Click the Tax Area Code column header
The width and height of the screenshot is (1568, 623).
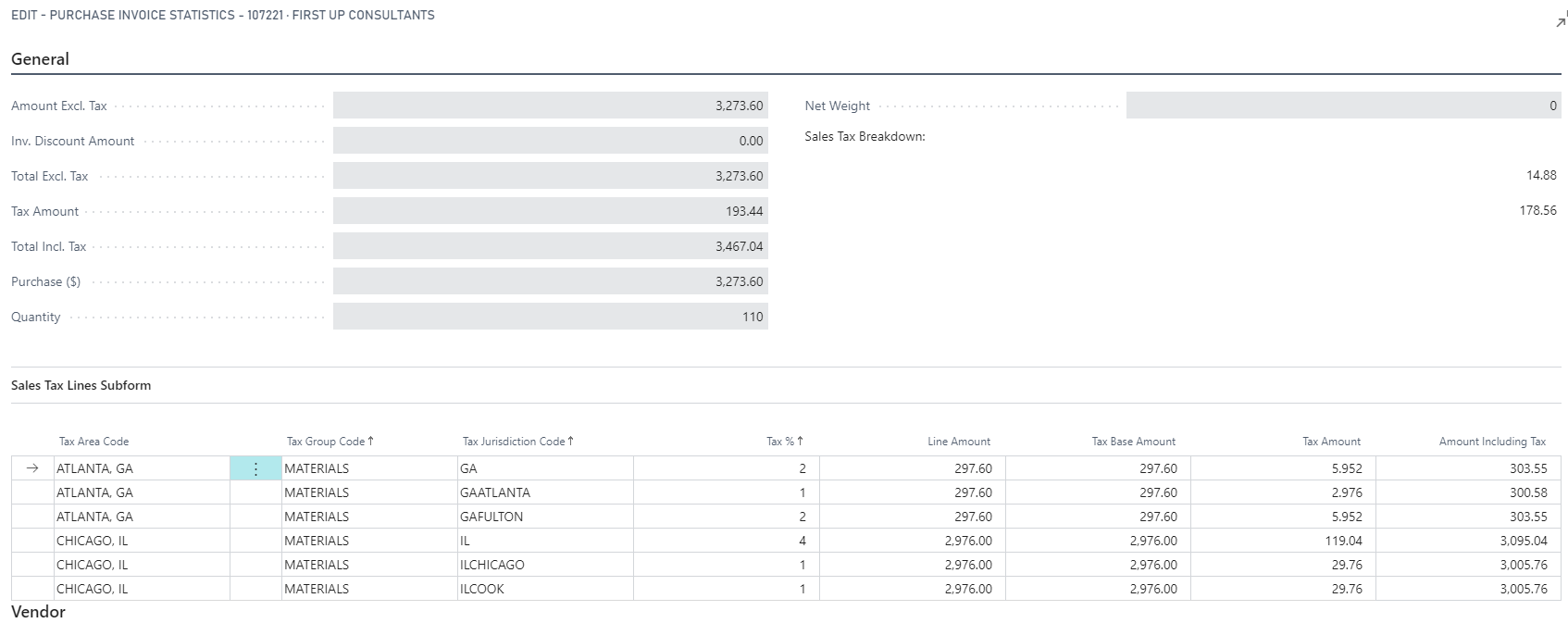pyautogui.click(x=93, y=442)
